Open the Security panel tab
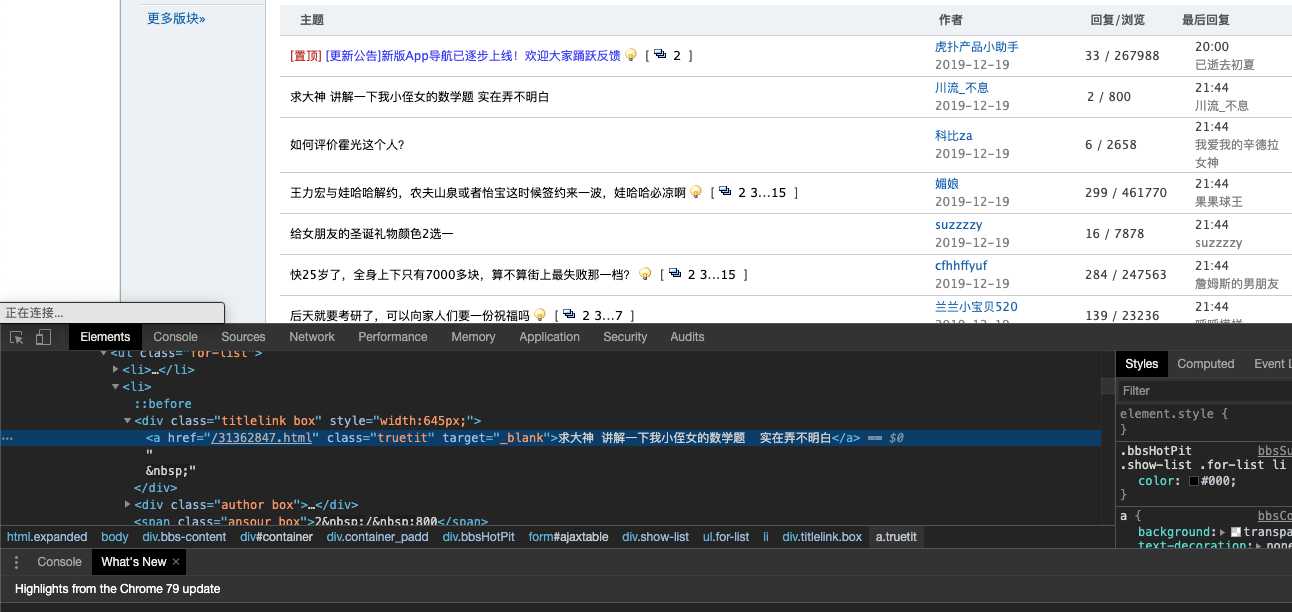 [x=625, y=337]
